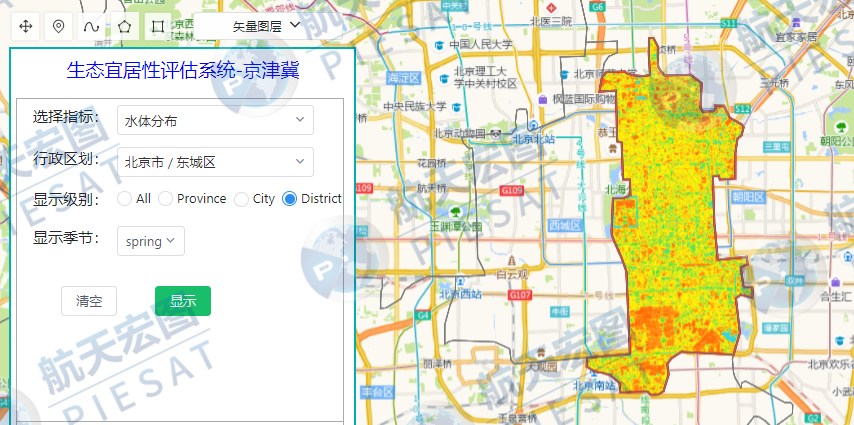The height and width of the screenshot is (425, 854).
Task: Open the 行政区划 dropdown showing 北京市 / 东城区
Action: (215, 162)
